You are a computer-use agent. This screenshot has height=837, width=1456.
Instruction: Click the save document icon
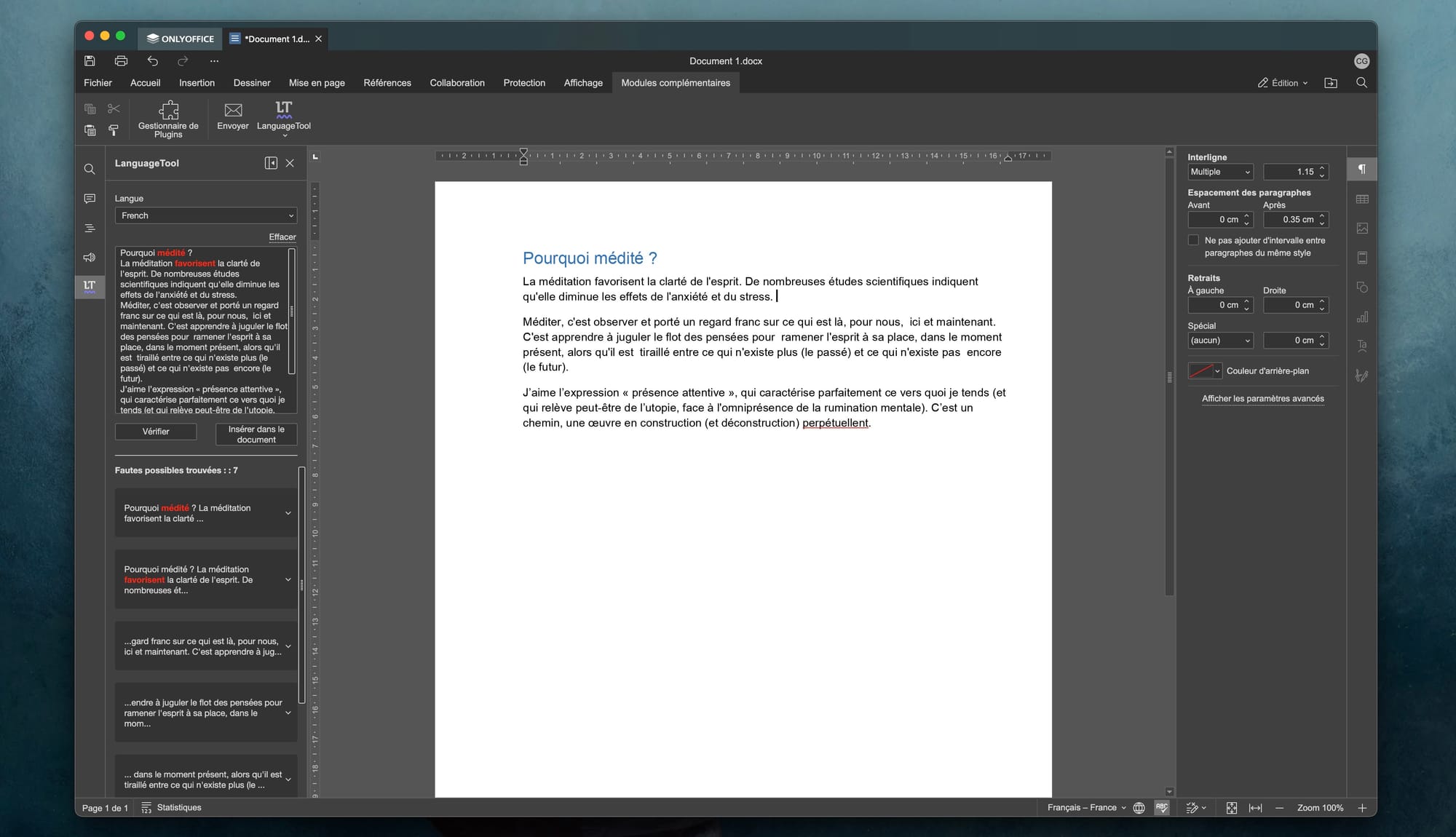pos(90,61)
